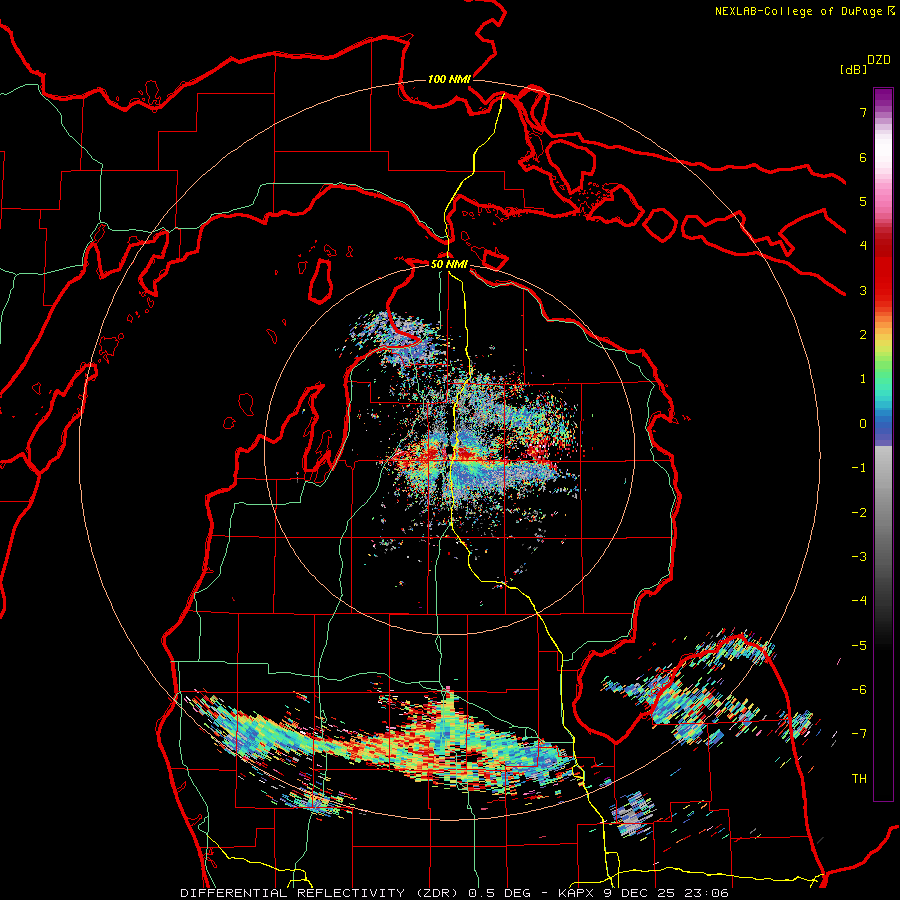Click the -6 value on color scale
The width and height of the screenshot is (900, 900).
859,690
